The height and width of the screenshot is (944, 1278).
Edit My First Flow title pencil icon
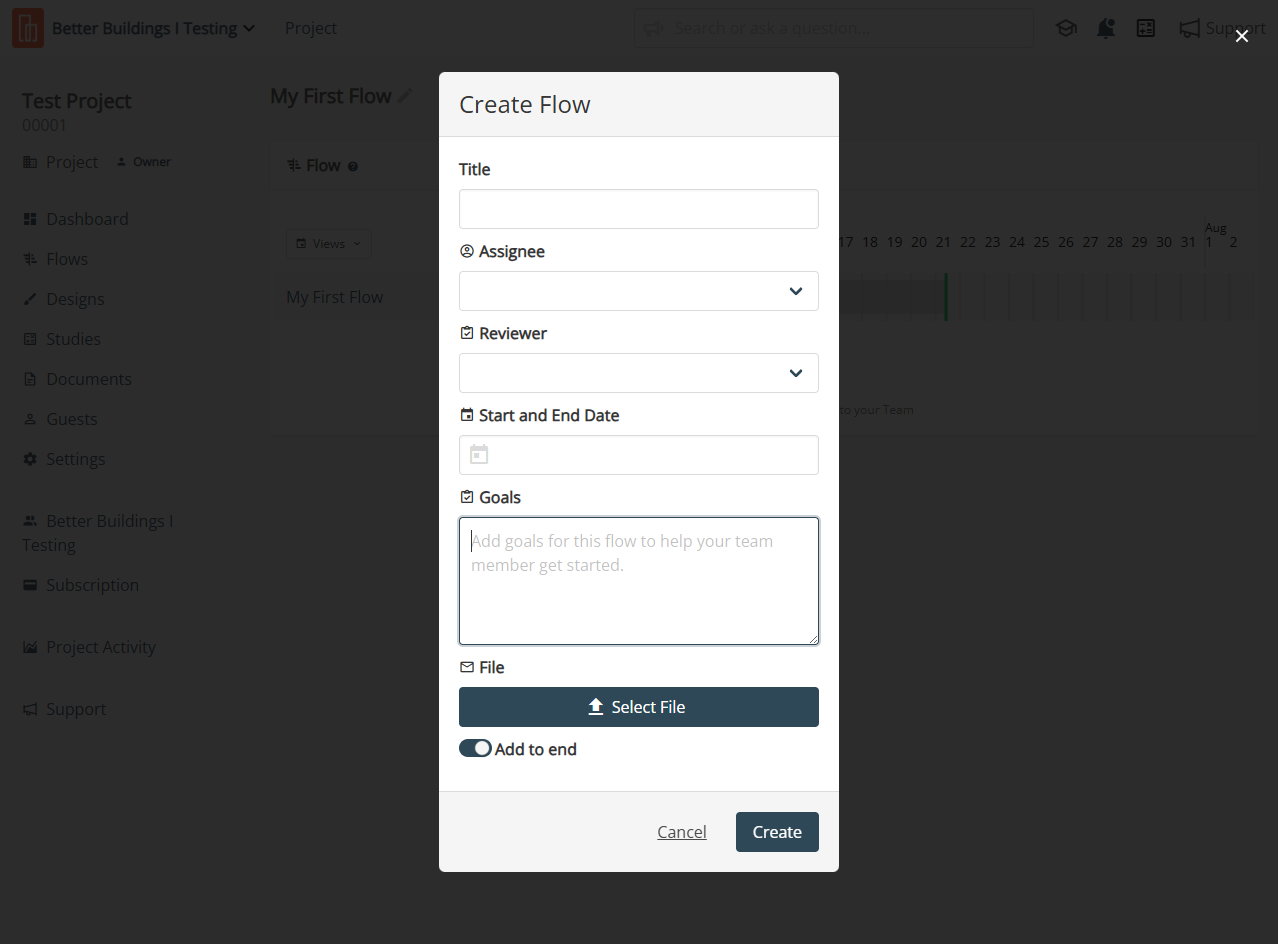tap(405, 96)
